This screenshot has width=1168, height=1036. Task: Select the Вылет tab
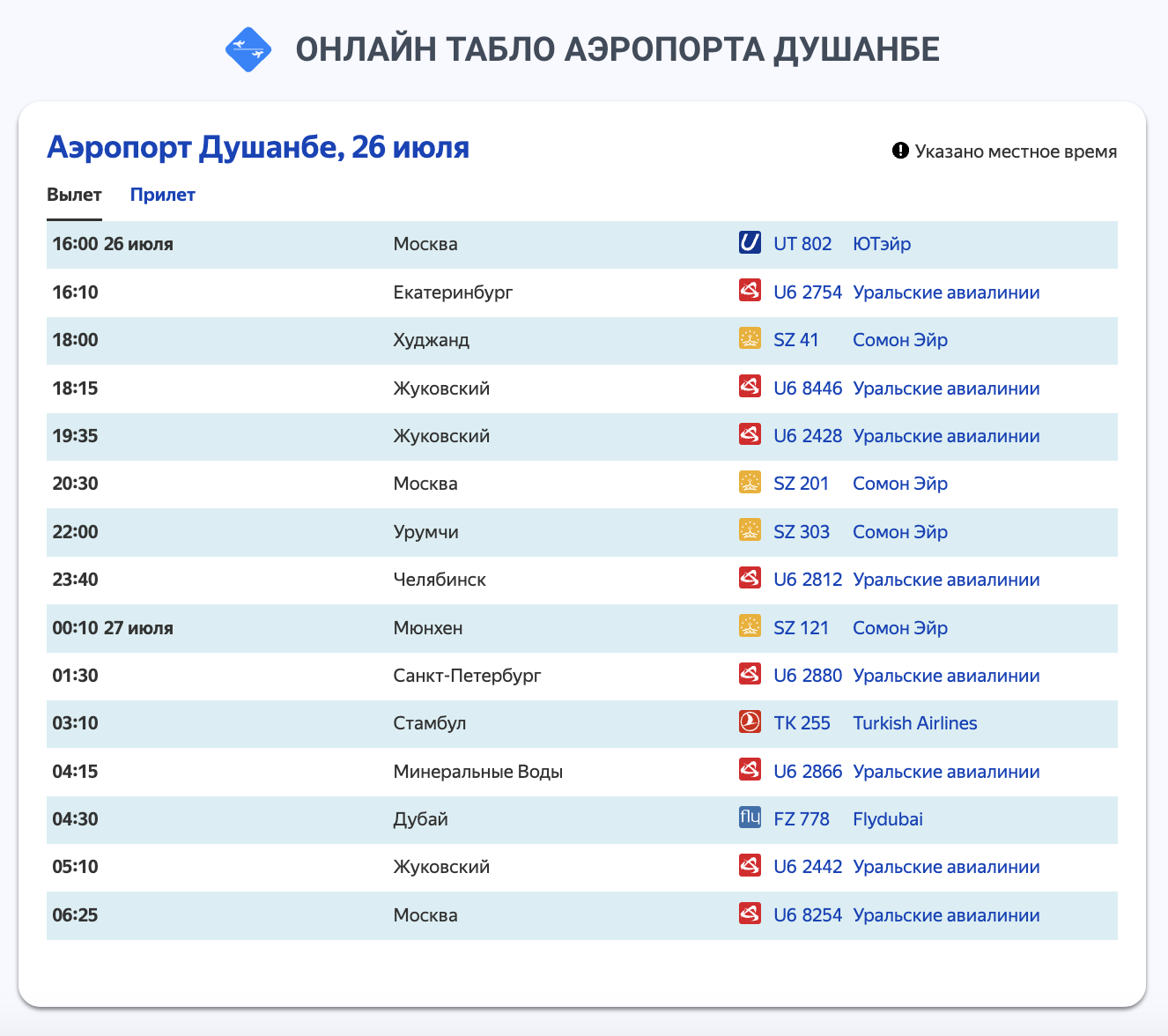pos(74,195)
